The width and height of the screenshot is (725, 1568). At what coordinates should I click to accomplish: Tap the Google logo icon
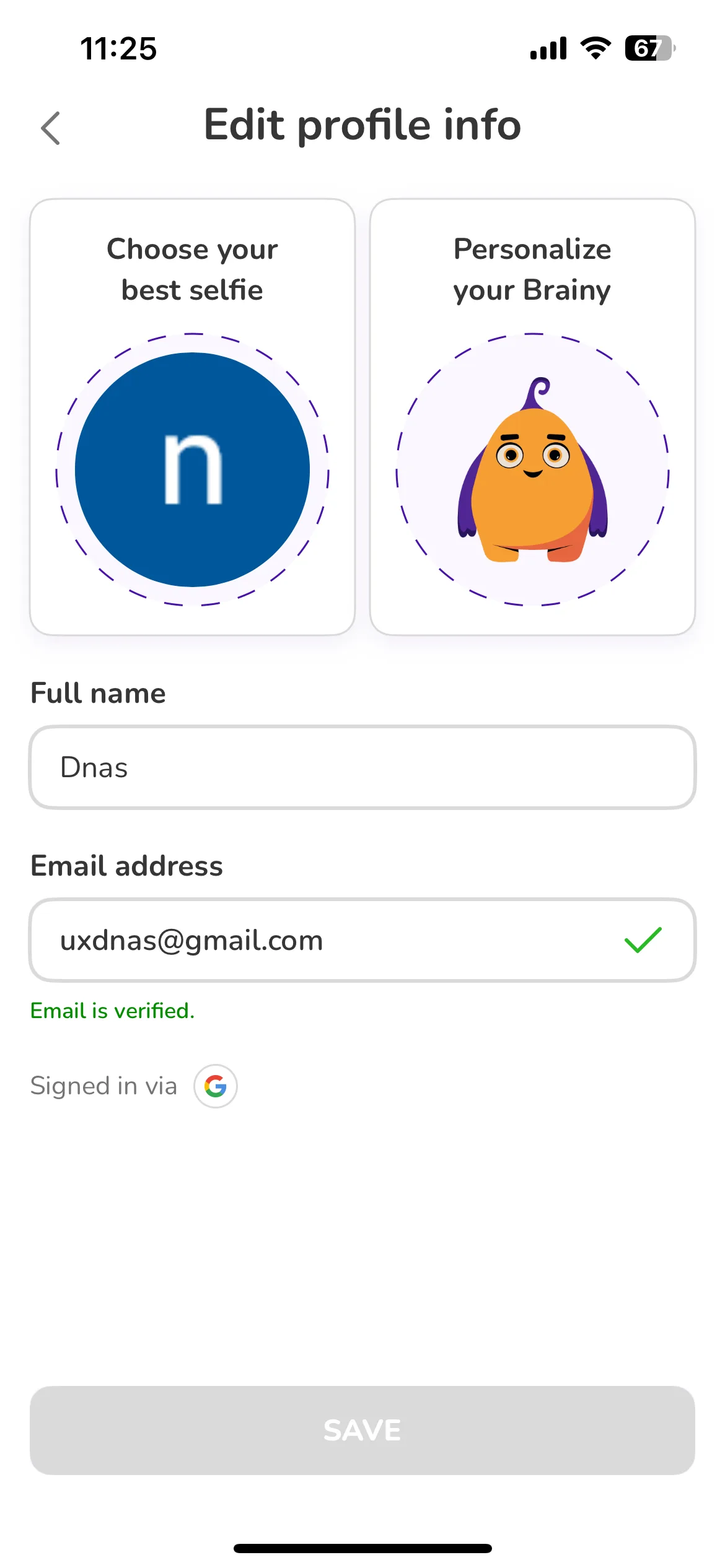(x=215, y=1086)
